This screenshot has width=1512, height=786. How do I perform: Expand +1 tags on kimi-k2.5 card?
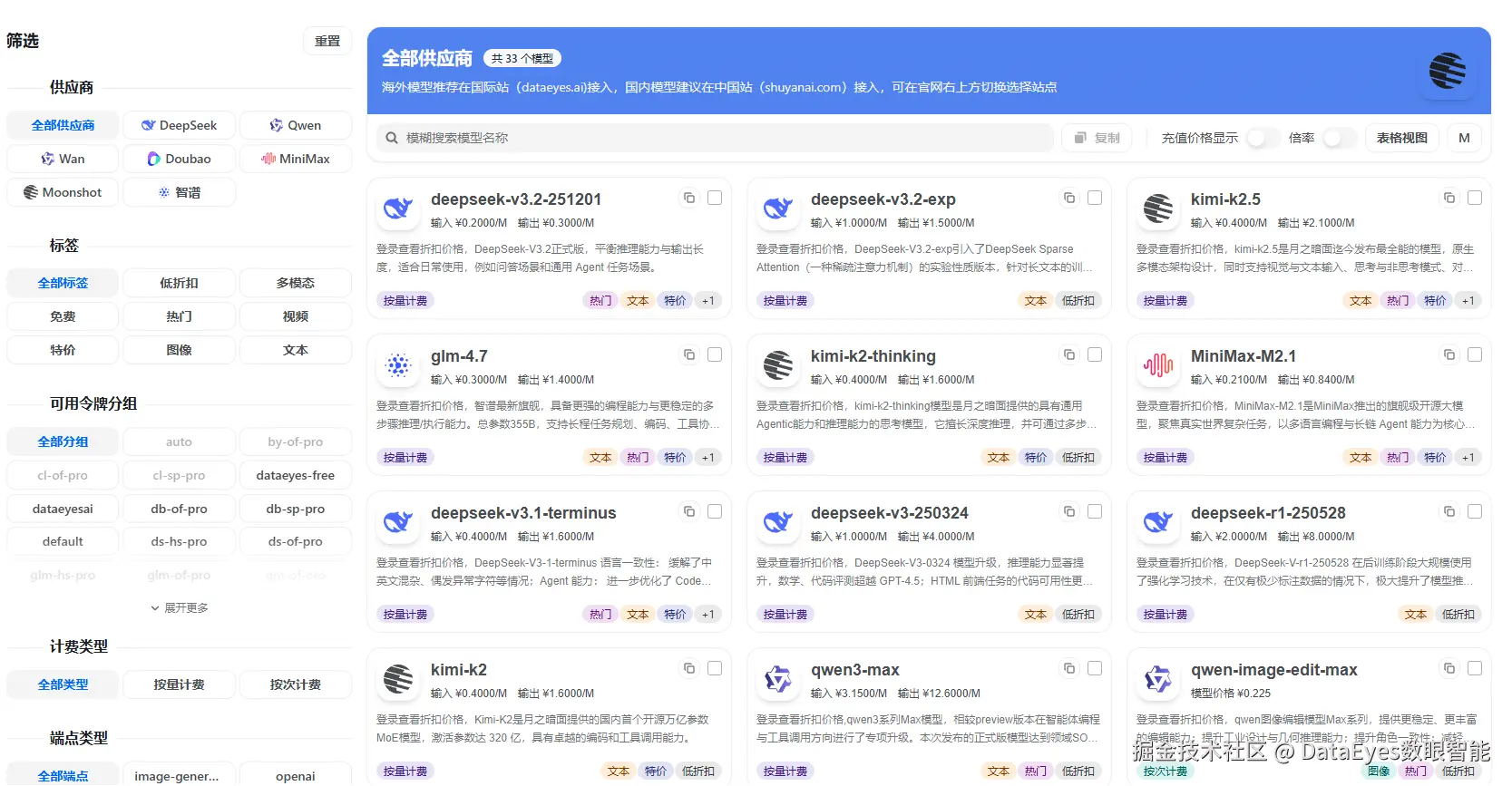tap(1468, 301)
